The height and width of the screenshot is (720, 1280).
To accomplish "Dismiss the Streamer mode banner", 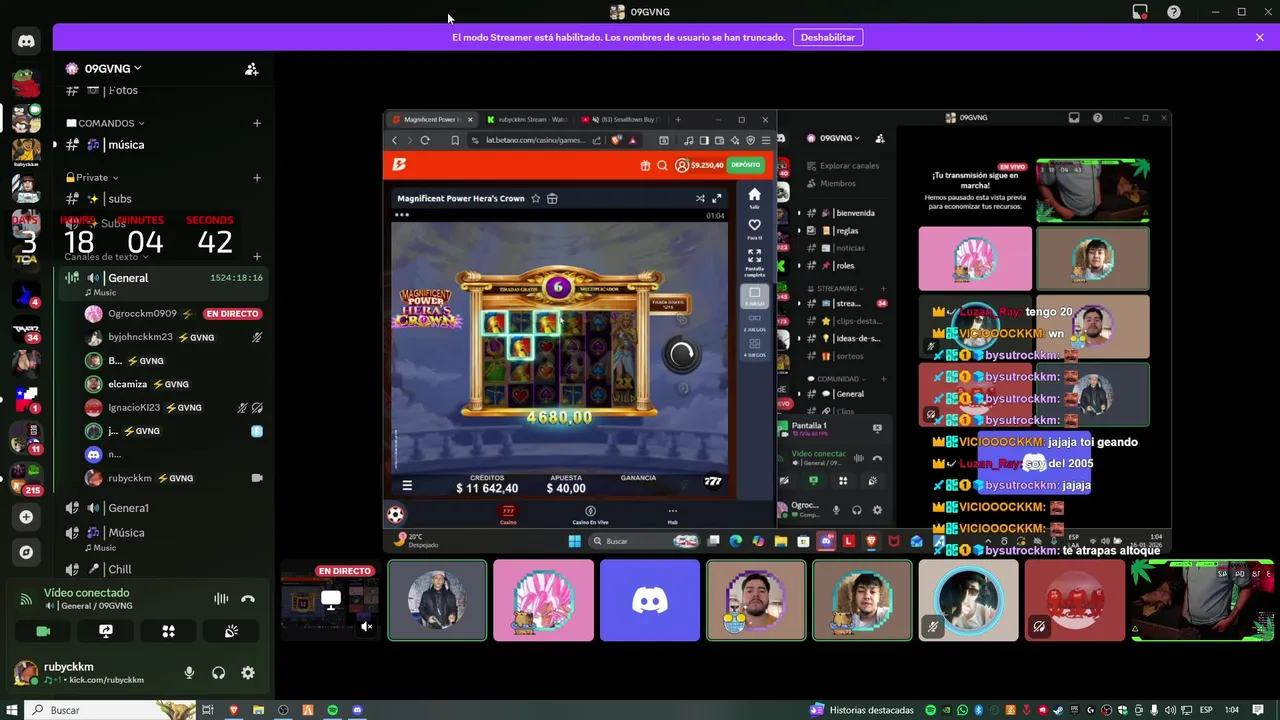I will (1260, 37).
